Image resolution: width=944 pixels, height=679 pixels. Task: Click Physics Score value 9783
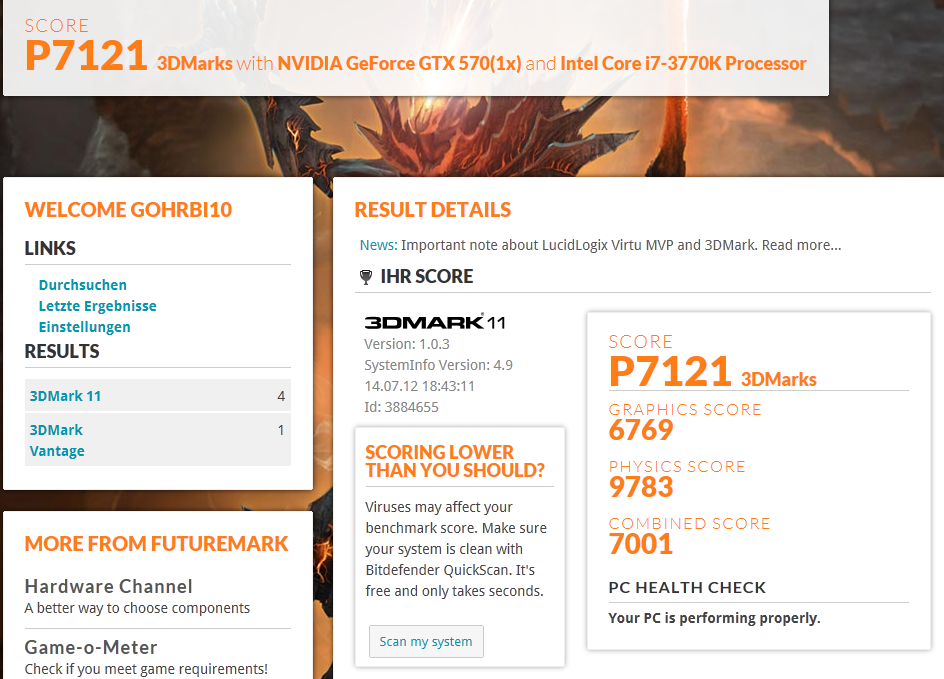pos(641,487)
